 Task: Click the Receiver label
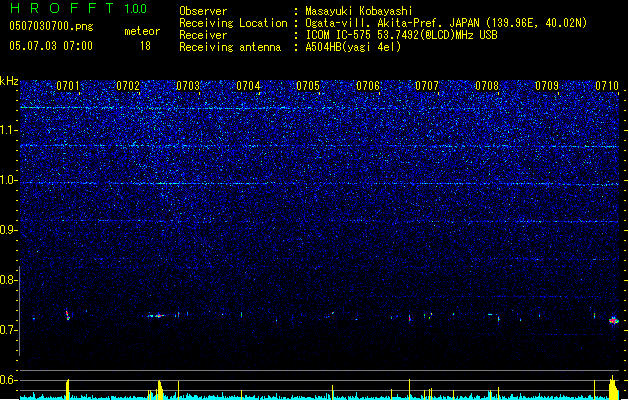click(x=203, y=35)
